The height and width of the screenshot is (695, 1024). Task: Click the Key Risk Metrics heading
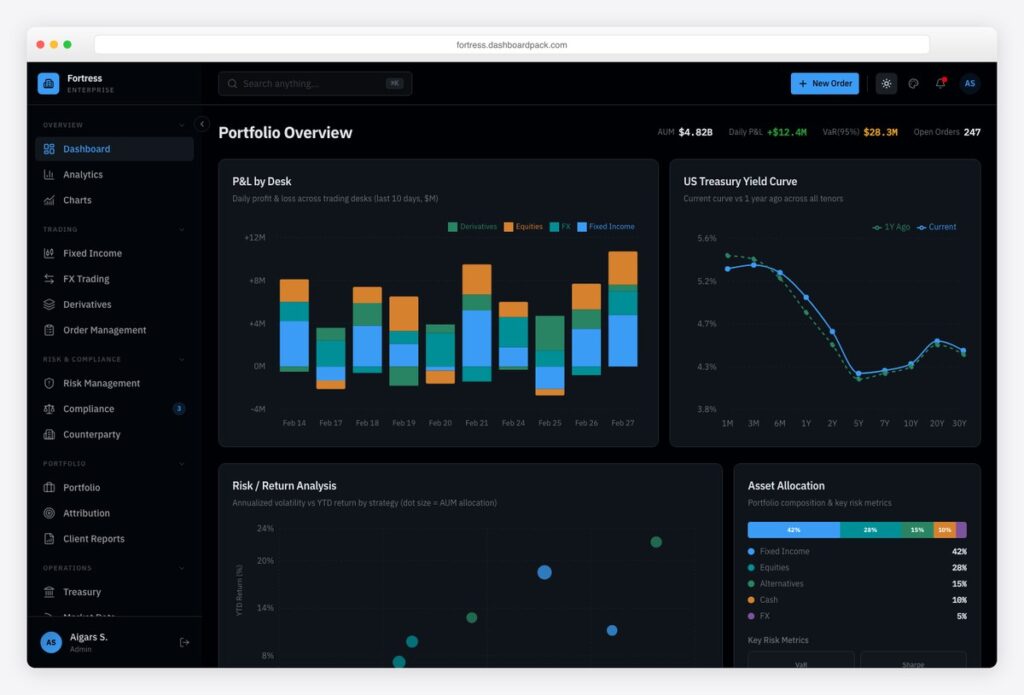(x=778, y=640)
